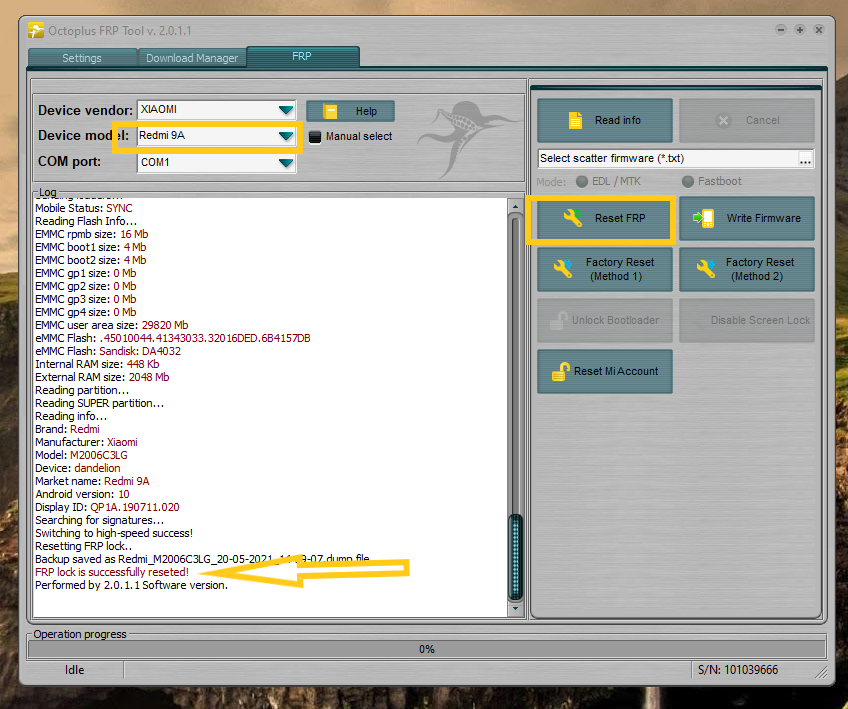Select the Fastboot mode radio button

tap(688, 181)
